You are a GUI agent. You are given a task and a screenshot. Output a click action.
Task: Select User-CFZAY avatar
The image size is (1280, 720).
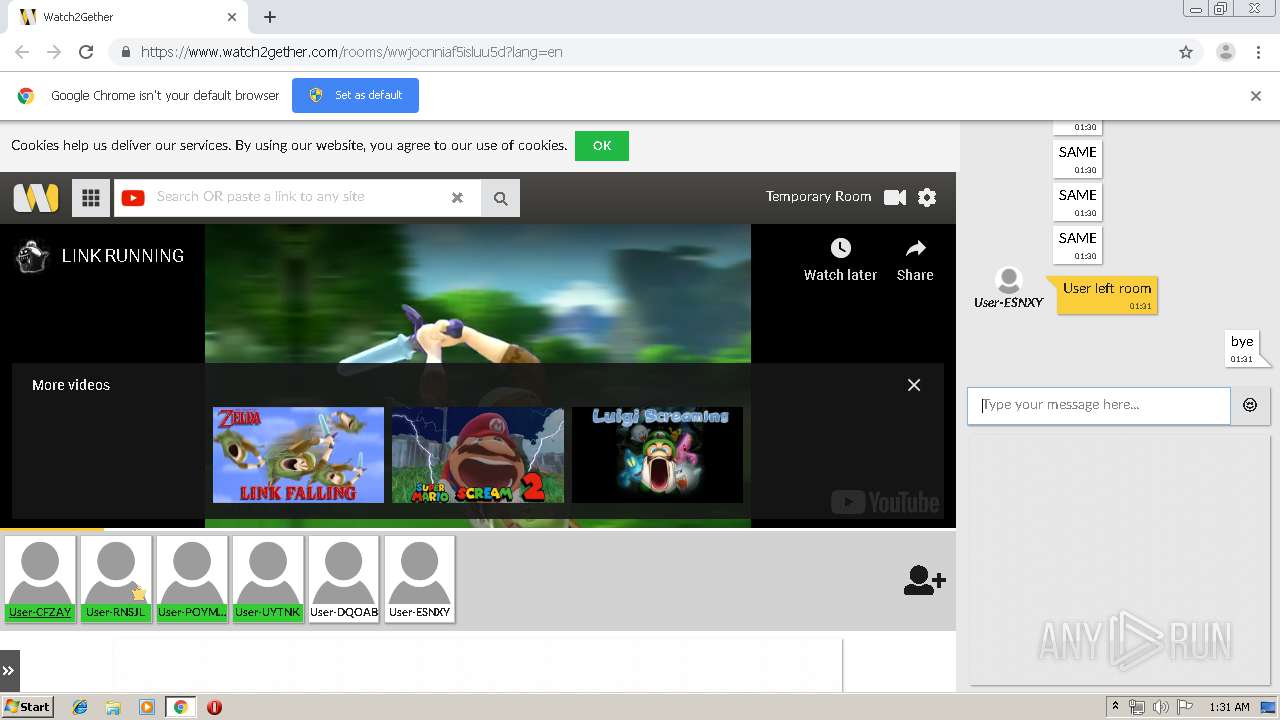[x=40, y=580]
